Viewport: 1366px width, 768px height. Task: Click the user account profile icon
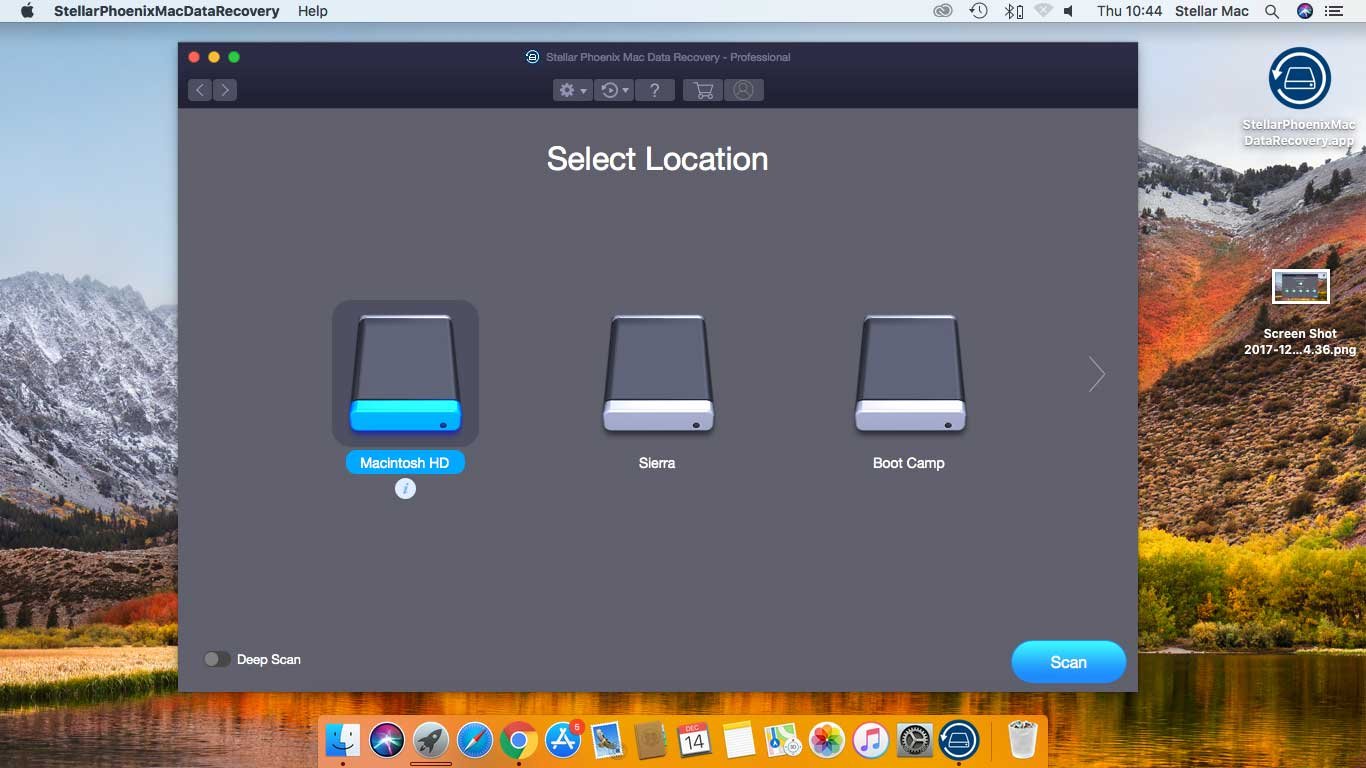743,90
